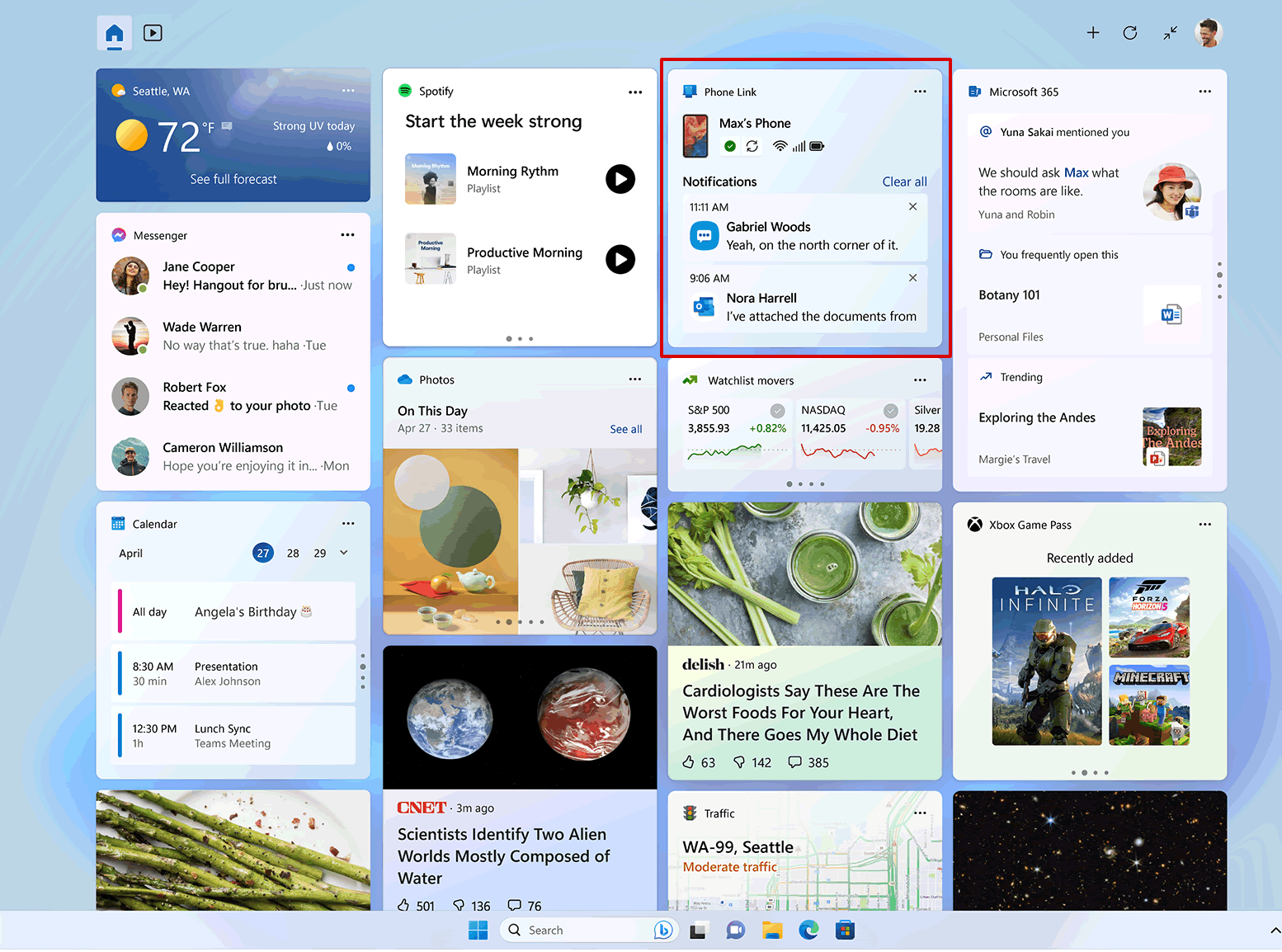Switch to the video Watch tab
Image resolution: width=1282 pixels, height=952 pixels.
click(153, 33)
